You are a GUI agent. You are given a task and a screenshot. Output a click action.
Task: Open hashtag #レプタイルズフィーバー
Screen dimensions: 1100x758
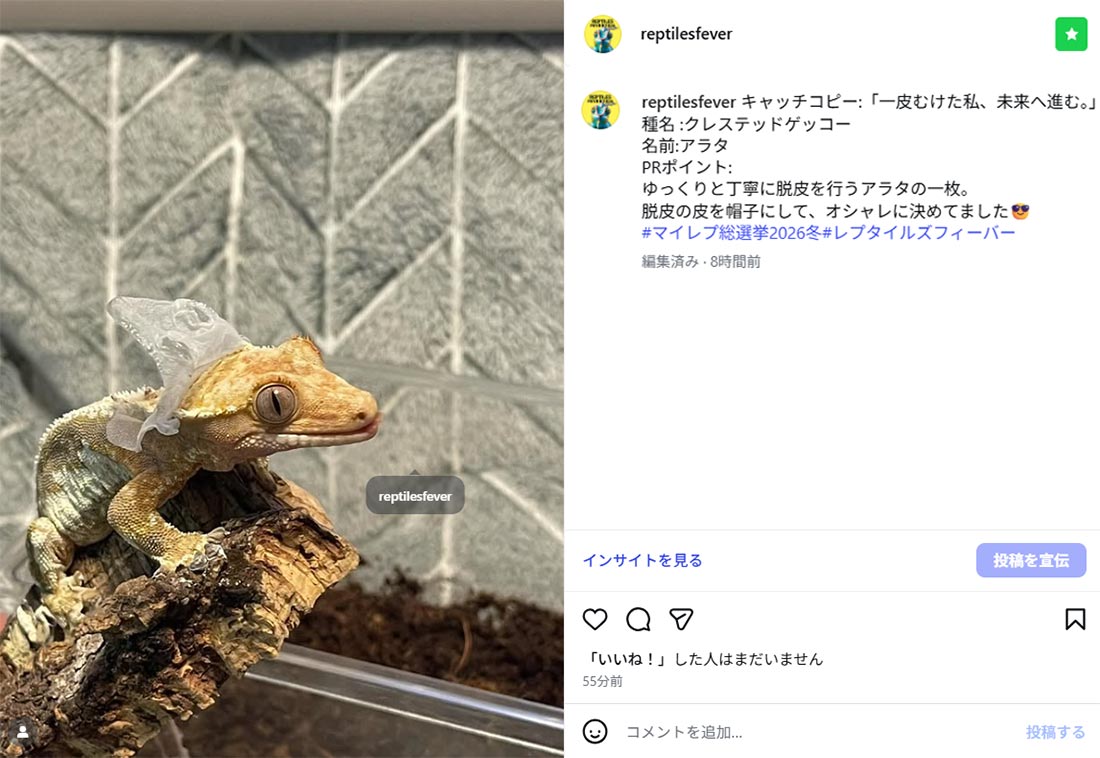[918, 232]
